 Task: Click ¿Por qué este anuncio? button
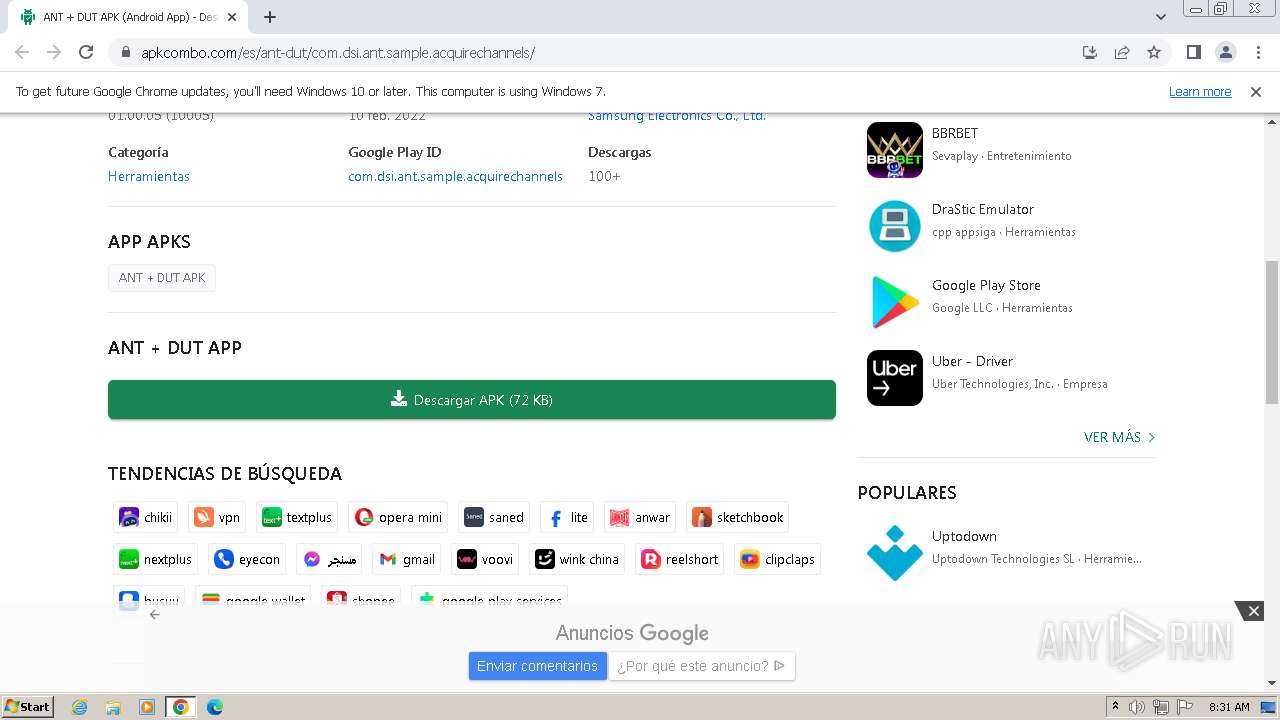click(x=701, y=666)
